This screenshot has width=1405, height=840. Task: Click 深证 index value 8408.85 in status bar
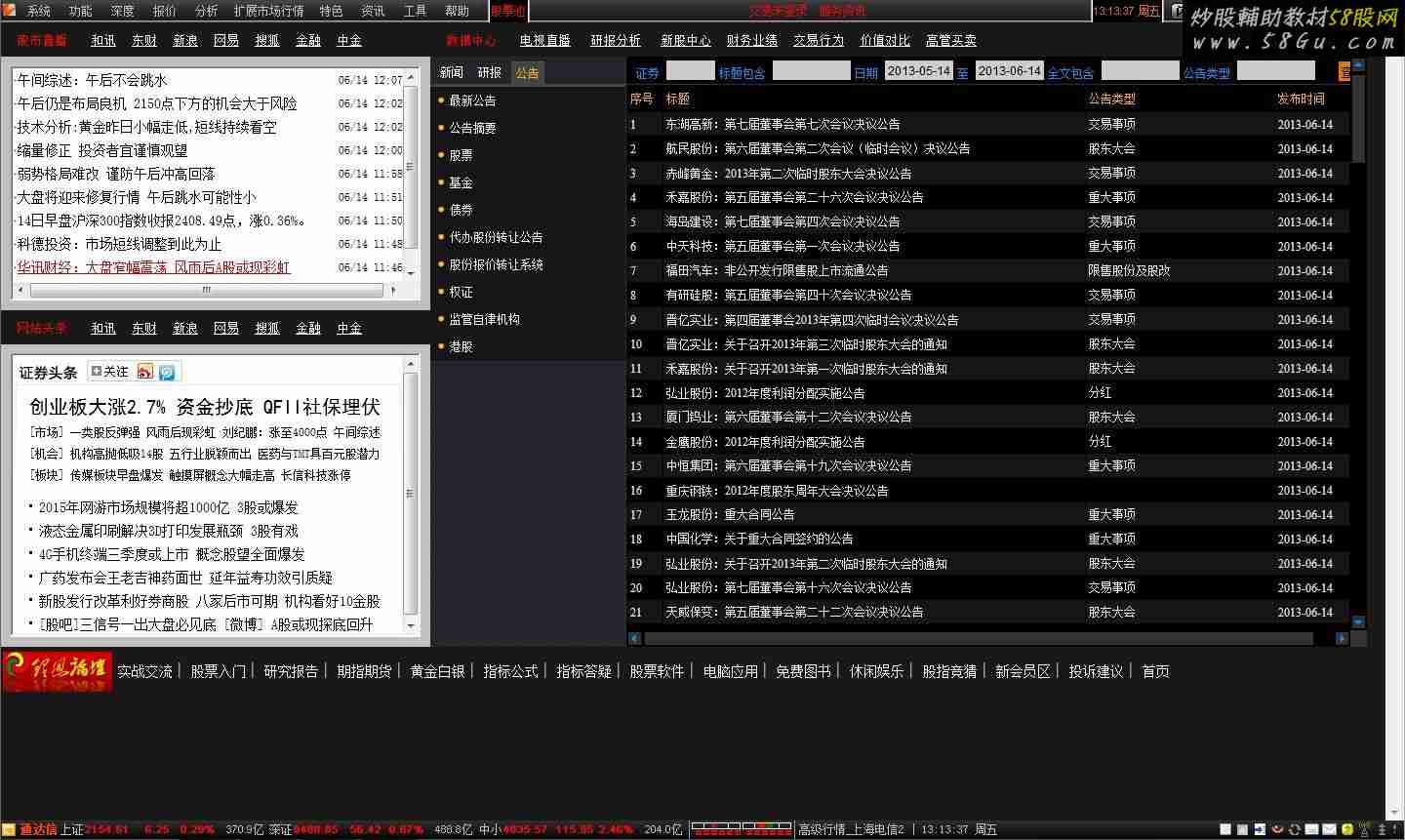pos(314,830)
